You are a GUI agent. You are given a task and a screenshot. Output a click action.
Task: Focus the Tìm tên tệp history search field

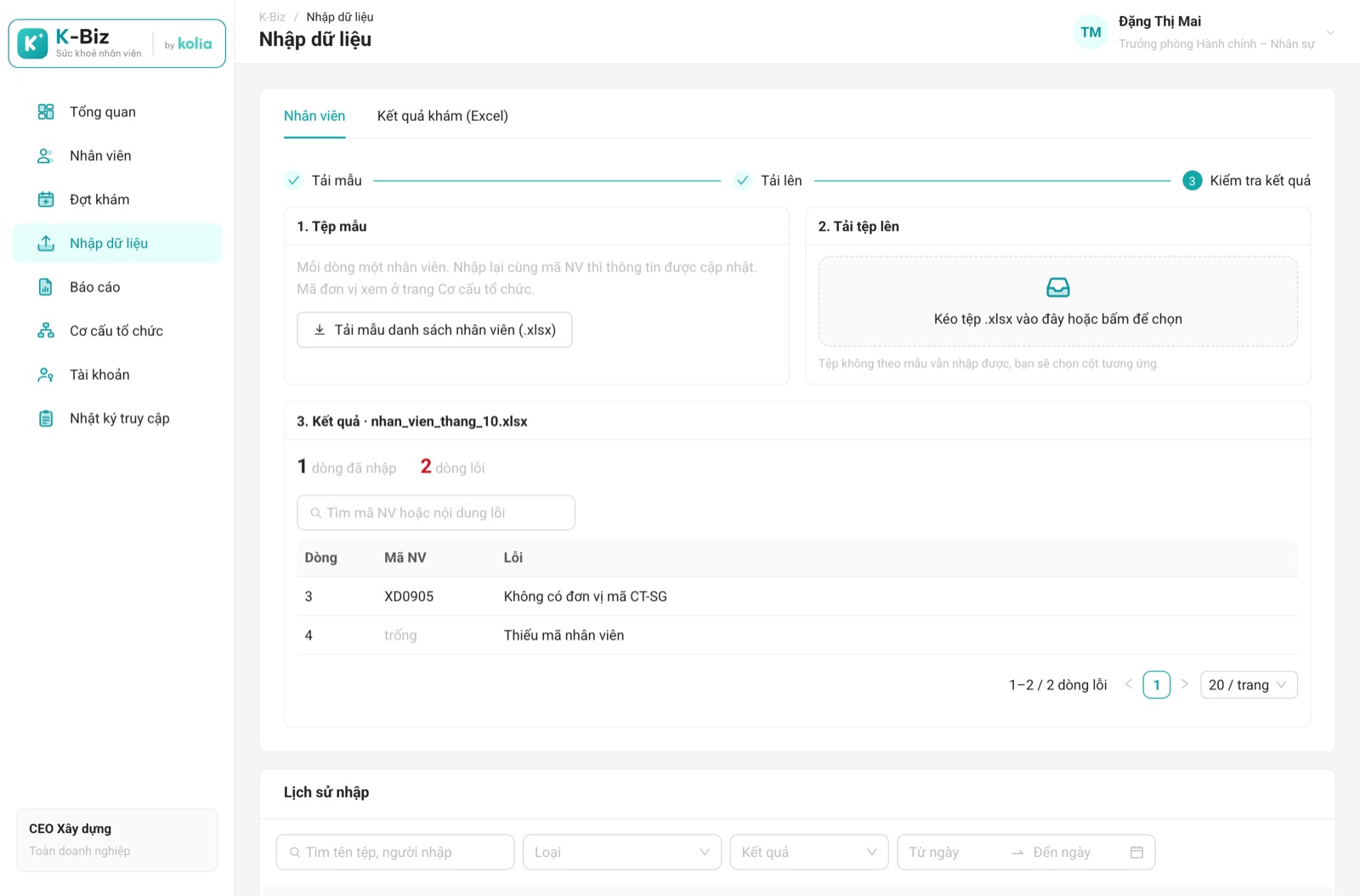pyautogui.click(x=395, y=852)
